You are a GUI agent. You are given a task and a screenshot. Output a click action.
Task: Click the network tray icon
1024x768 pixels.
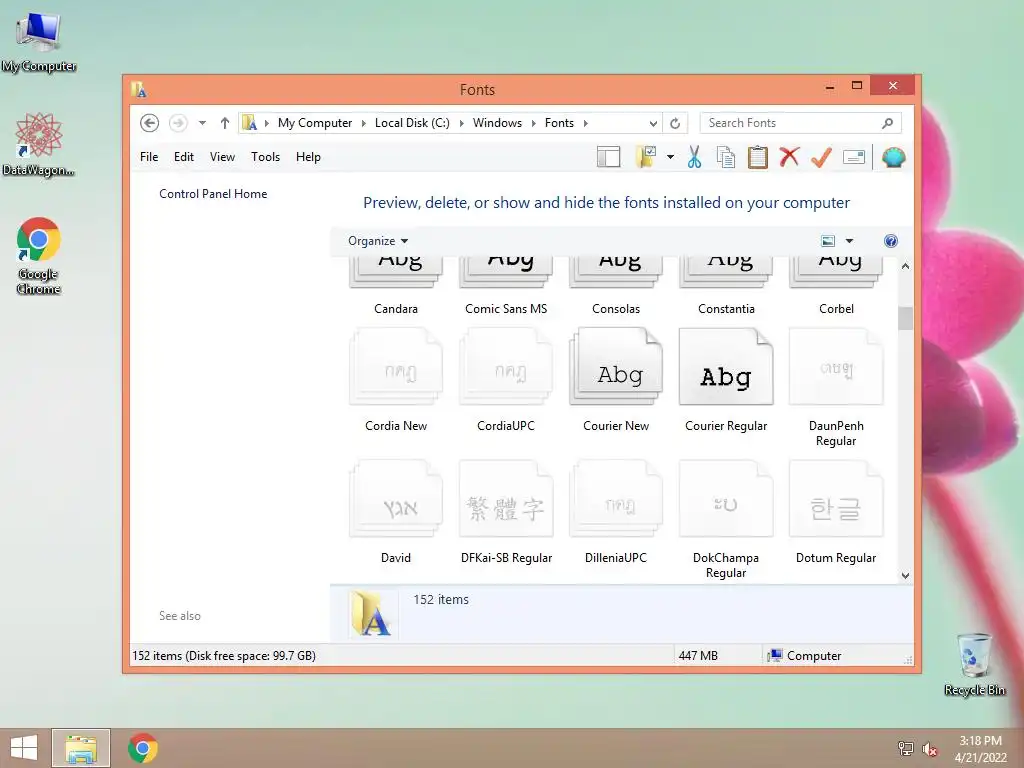905,749
